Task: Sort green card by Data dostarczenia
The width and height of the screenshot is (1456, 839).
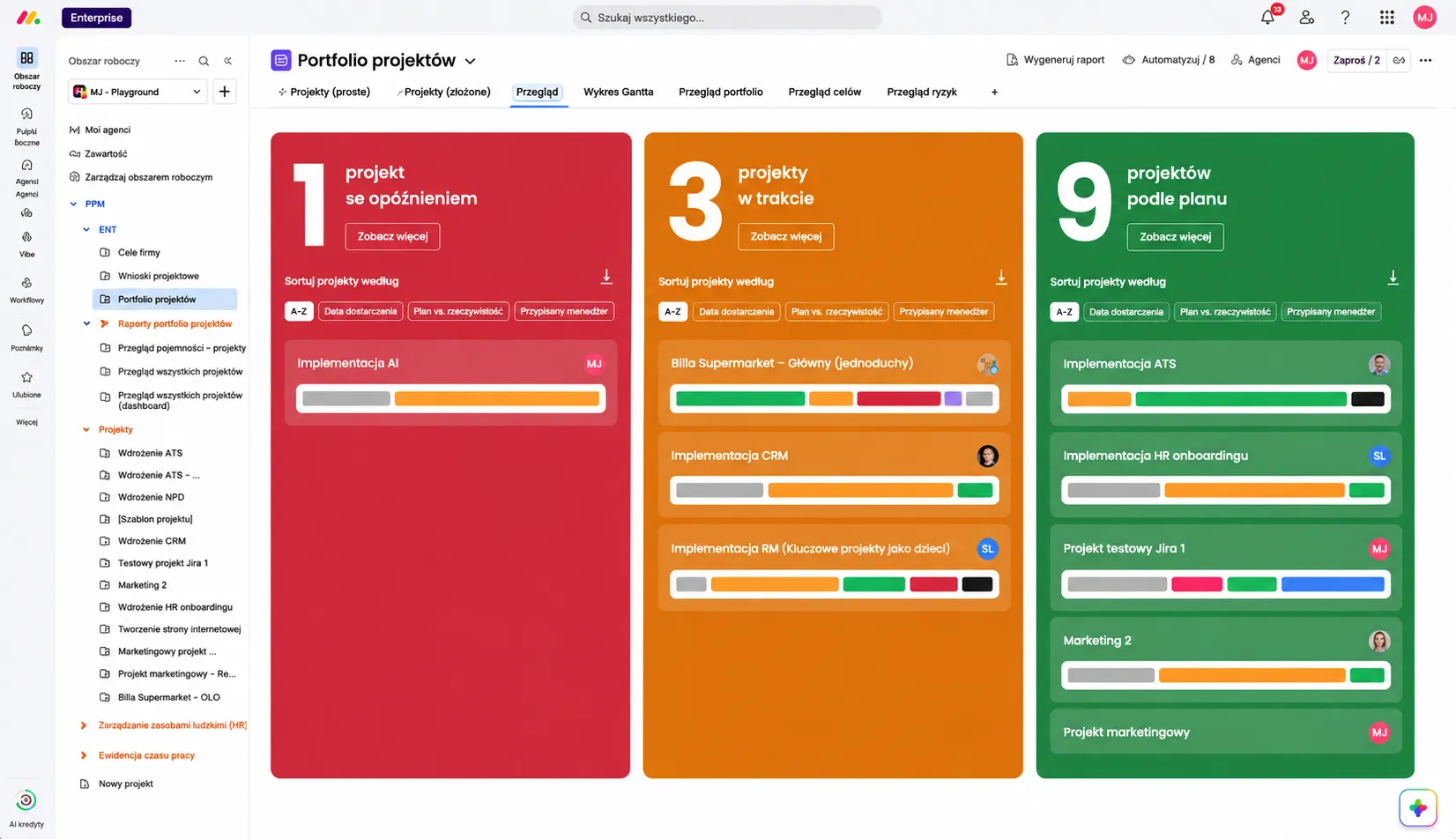Action: (x=1126, y=311)
